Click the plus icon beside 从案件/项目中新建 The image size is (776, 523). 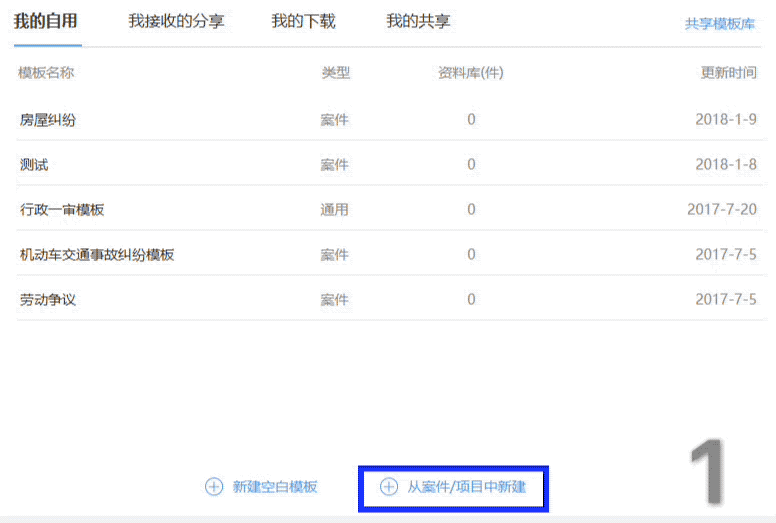click(388, 487)
